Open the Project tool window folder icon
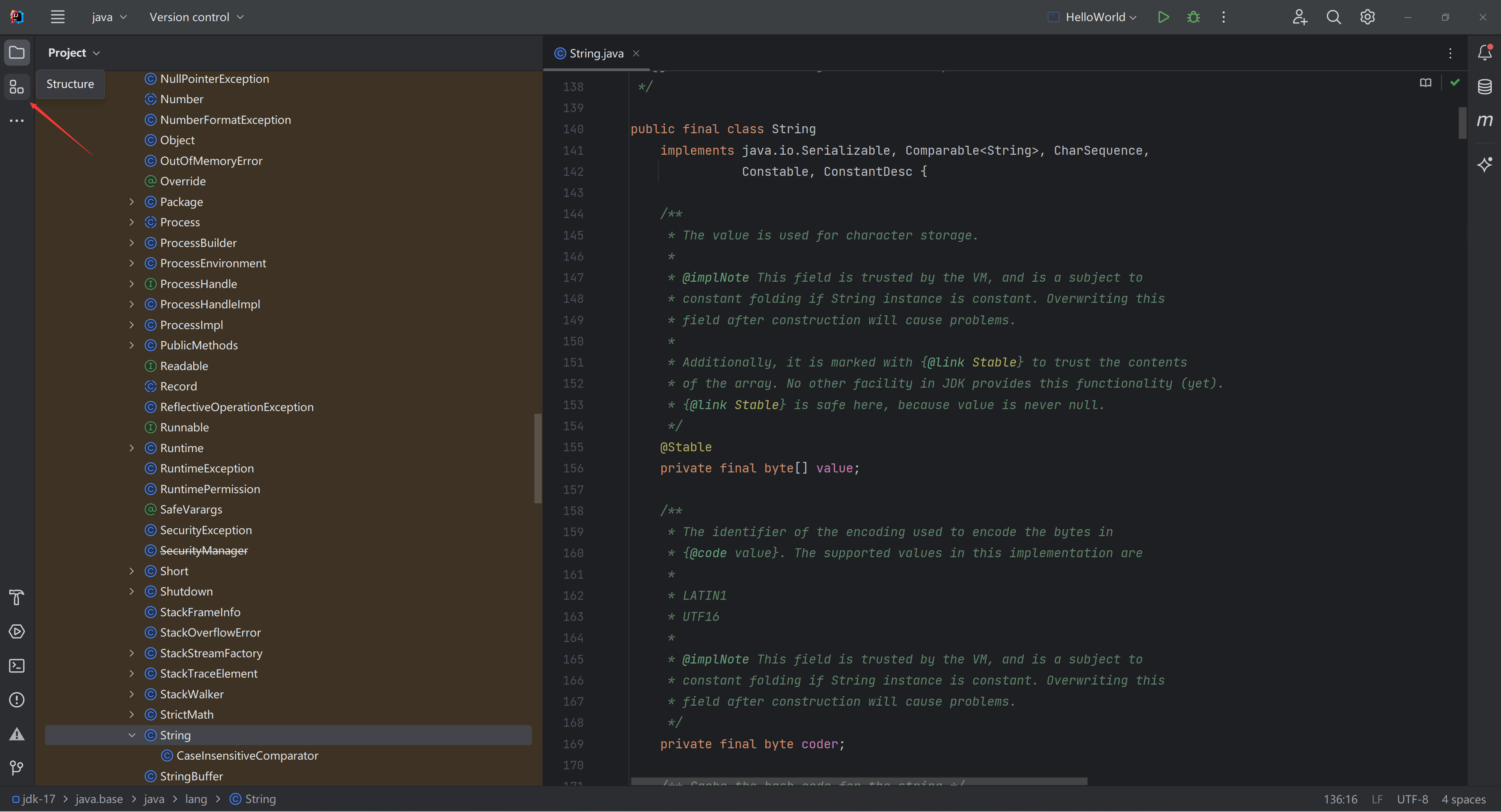 tap(17, 52)
